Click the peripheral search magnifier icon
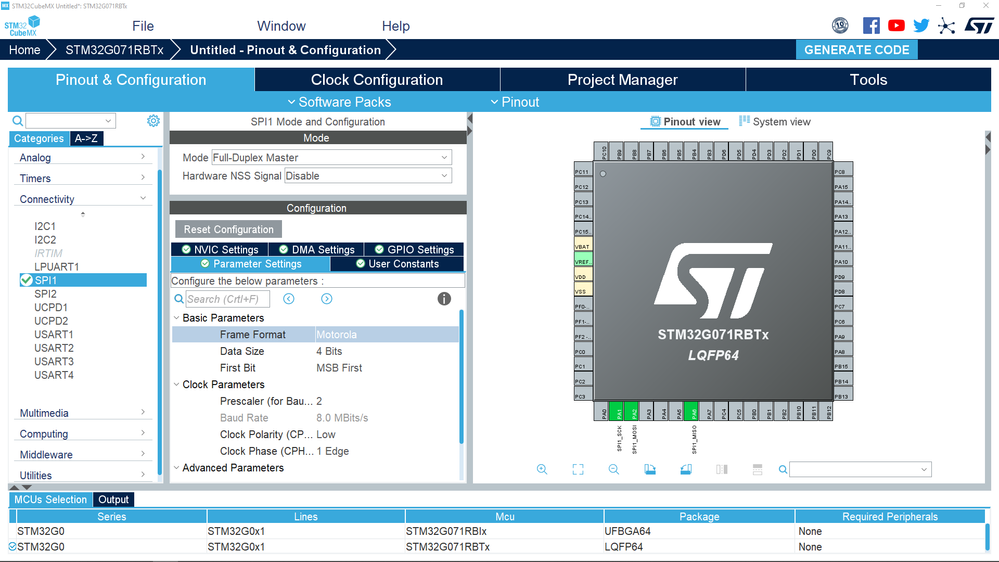 tap(18, 121)
